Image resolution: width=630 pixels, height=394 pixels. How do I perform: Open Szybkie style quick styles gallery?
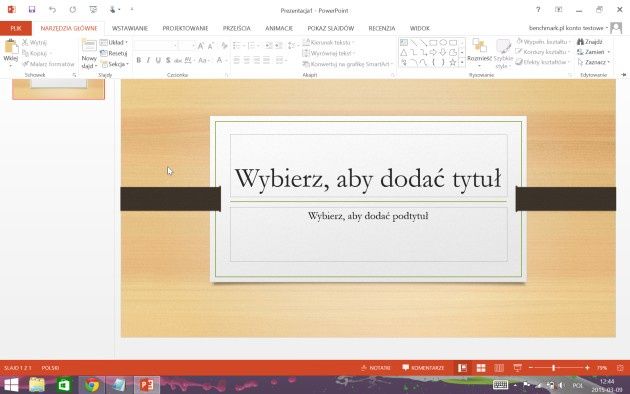[503, 53]
